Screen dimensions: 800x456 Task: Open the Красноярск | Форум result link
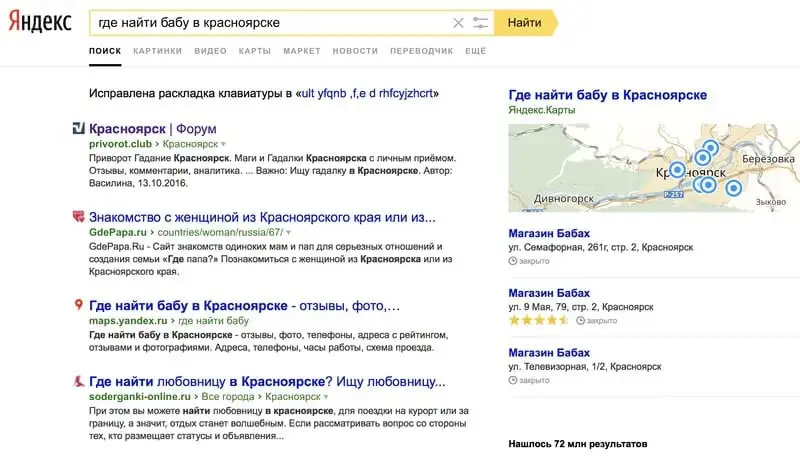(x=152, y=129)
